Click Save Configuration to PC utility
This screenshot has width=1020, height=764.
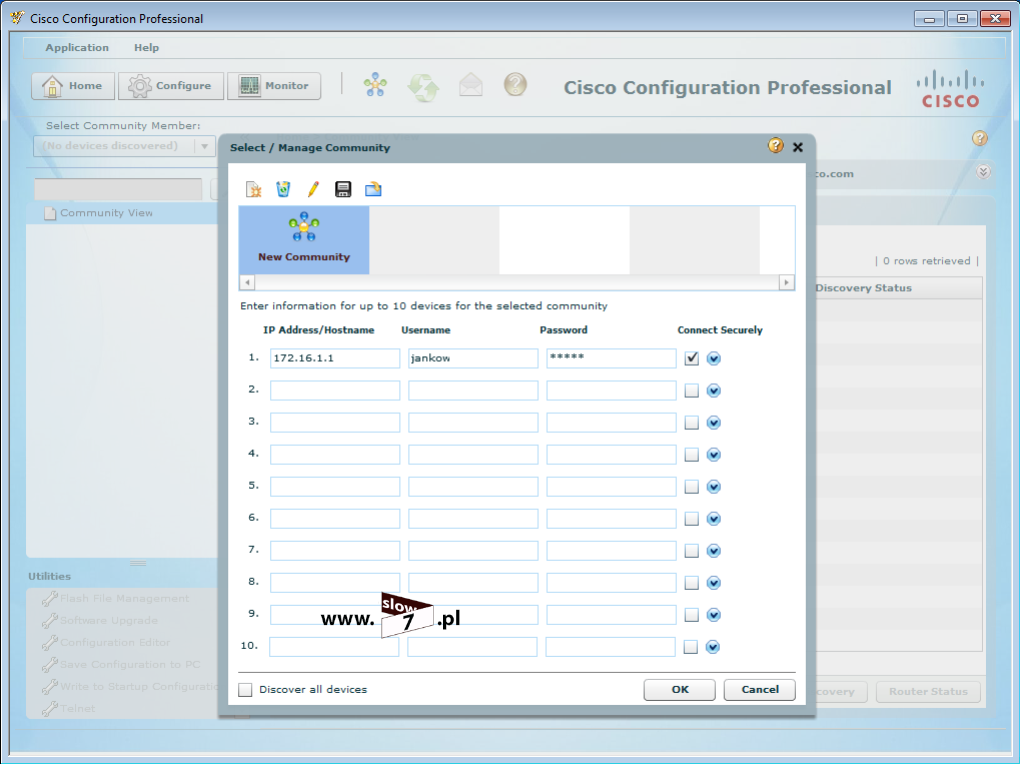pos(130,664)
